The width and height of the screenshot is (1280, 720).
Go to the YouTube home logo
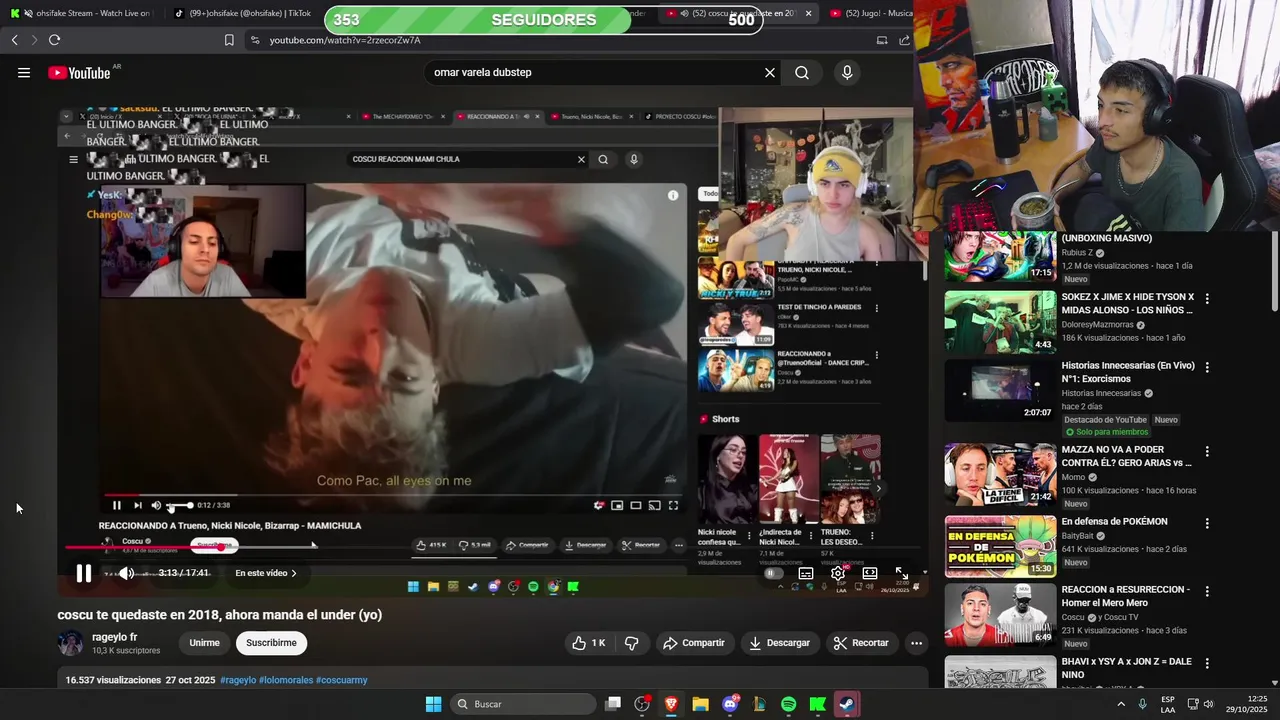tap(79, 73)
